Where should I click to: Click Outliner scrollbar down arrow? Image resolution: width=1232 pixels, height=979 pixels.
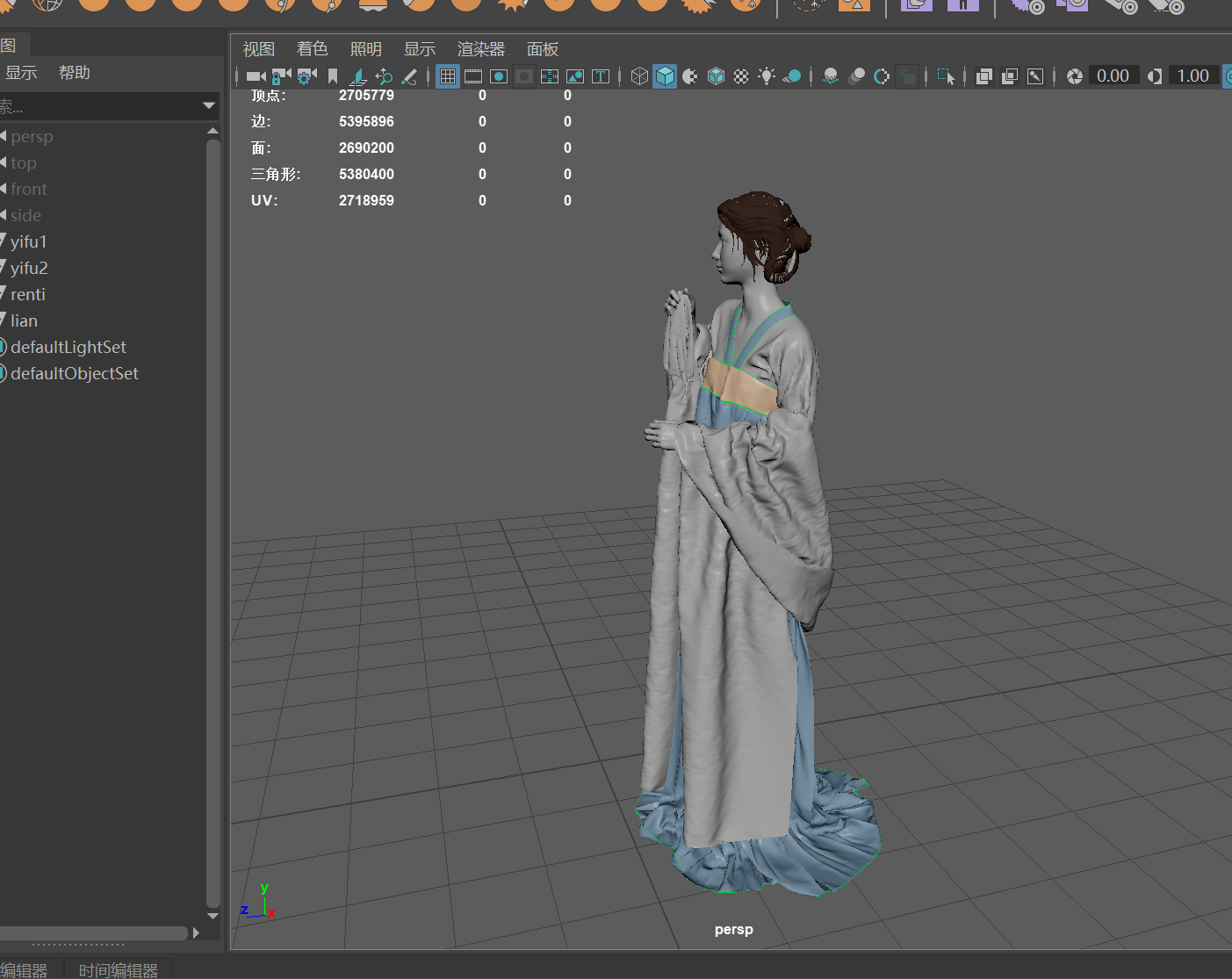click(x=213, y=916)
